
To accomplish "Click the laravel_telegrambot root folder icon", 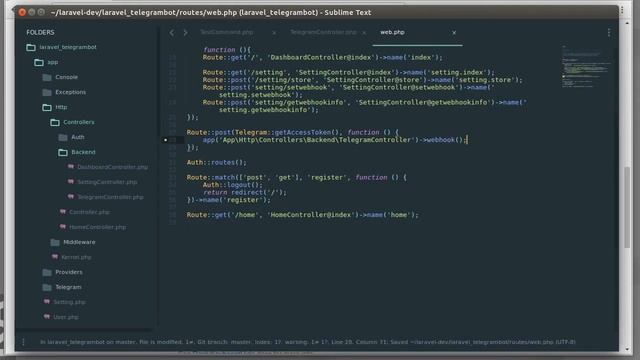I will coord(31,47).
